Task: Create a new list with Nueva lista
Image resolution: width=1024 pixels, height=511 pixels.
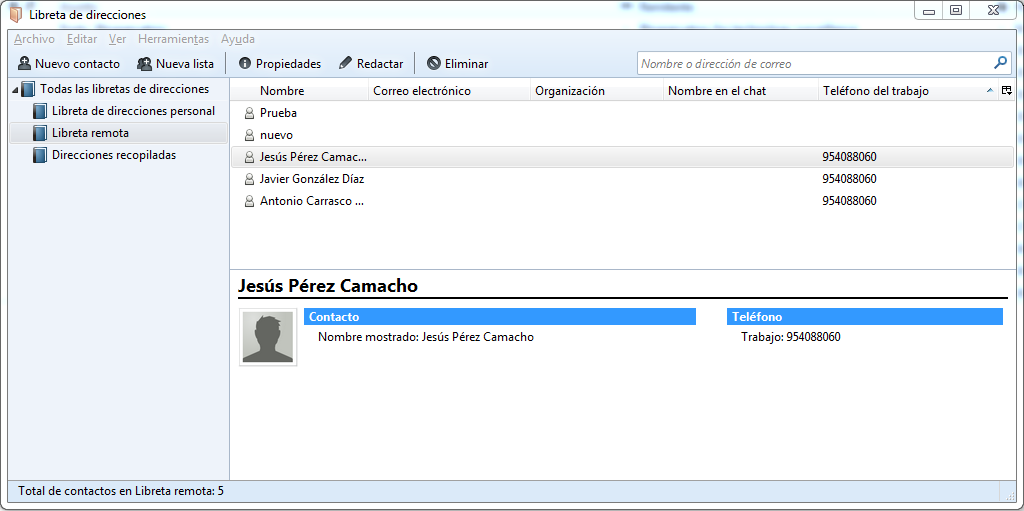Action: [175, 64]
